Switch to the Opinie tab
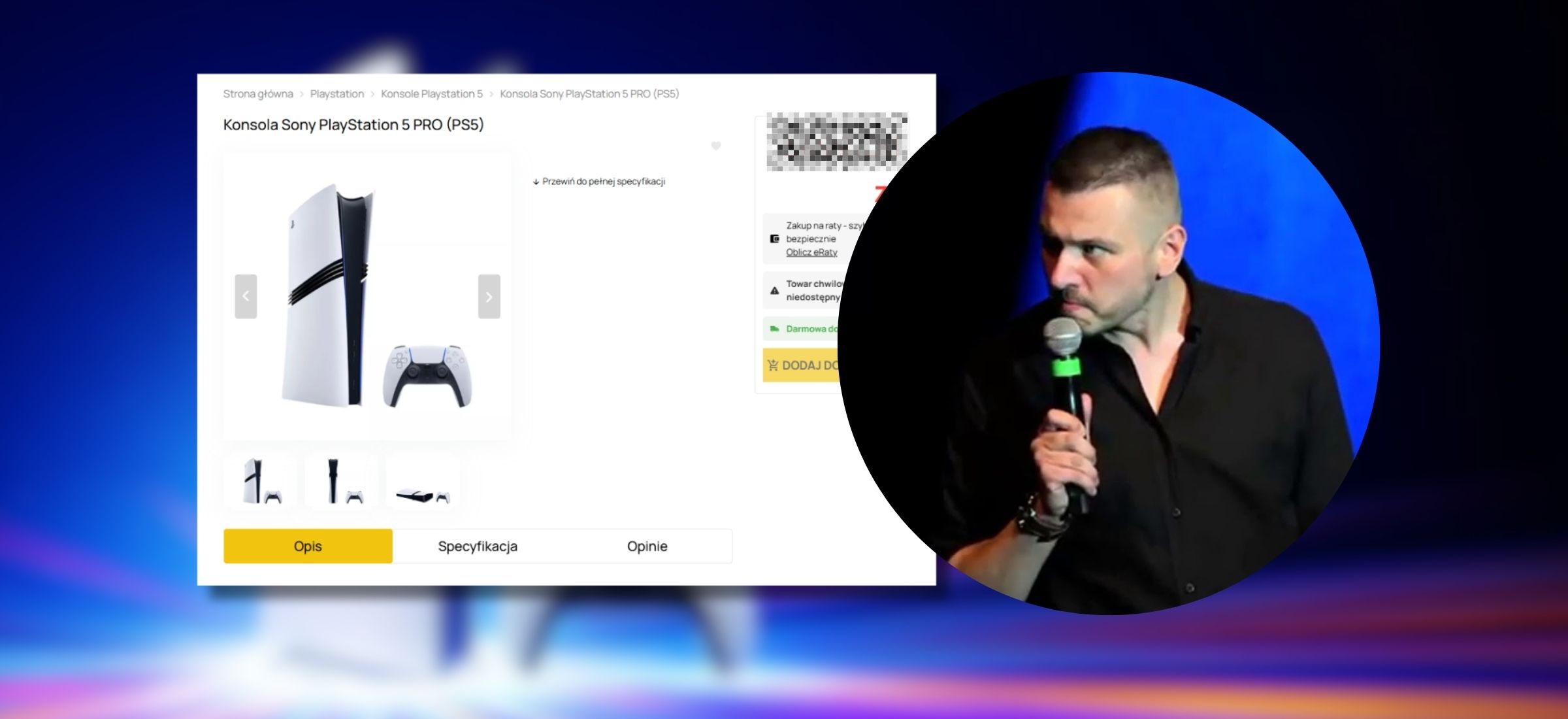Screen dimensions: 1568x719 click(x=647, y=546)
